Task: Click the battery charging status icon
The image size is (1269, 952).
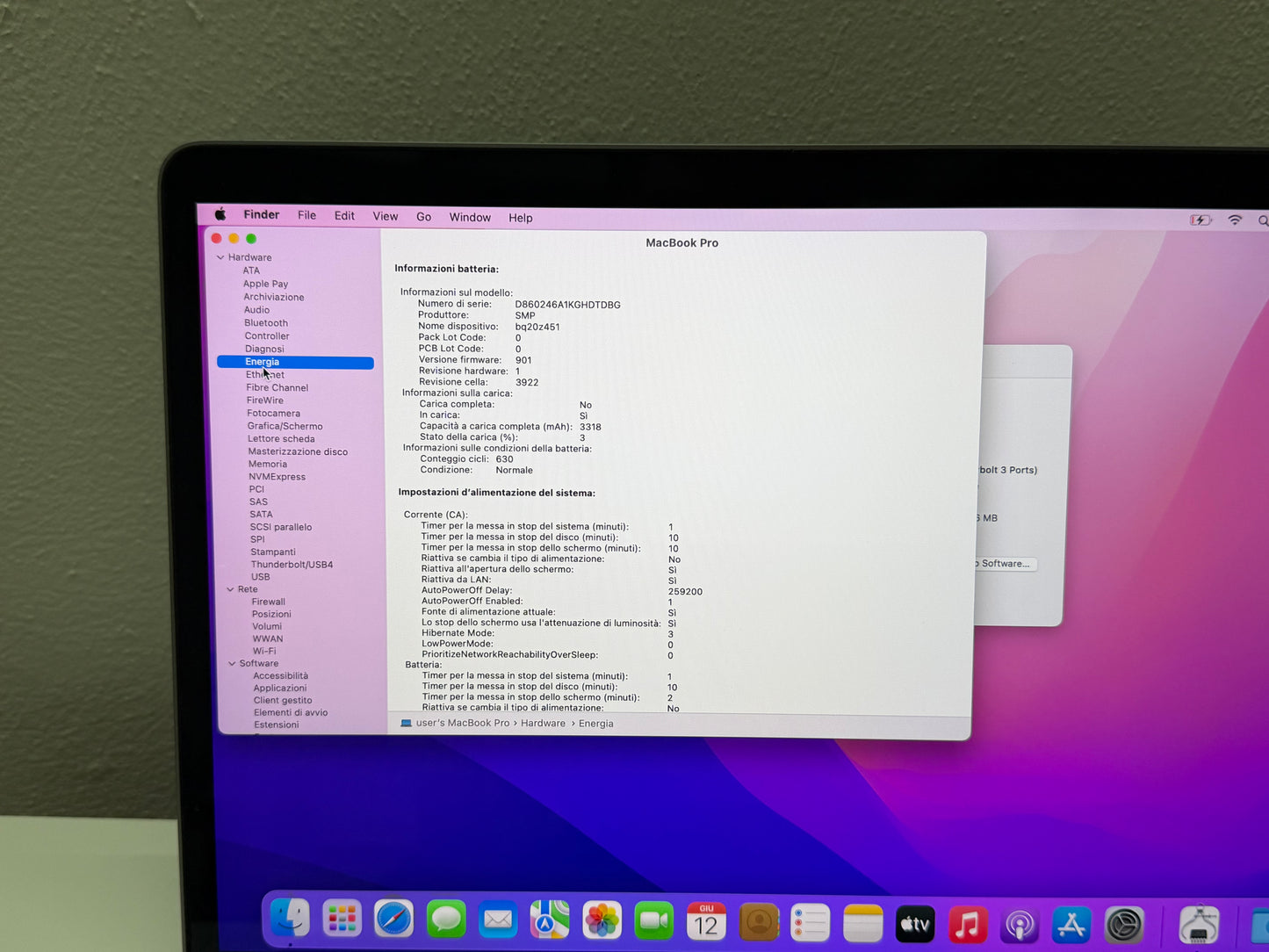Action: [1201, 220]
